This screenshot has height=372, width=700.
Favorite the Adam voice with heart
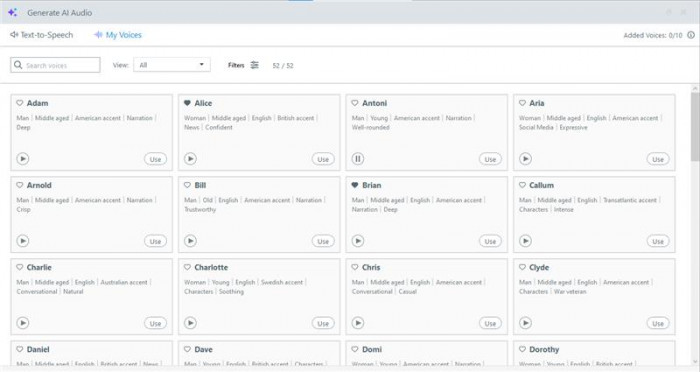tap(20, 103)
